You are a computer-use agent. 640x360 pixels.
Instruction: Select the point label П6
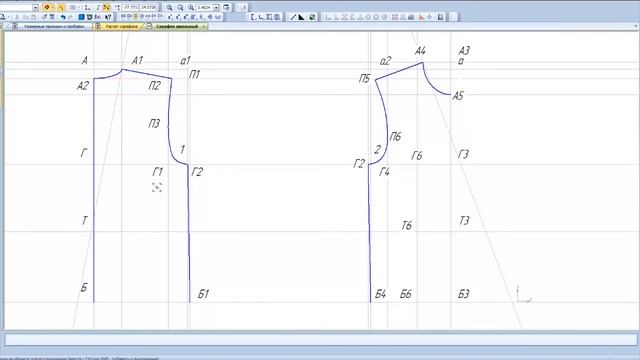(x=395, y=136)
